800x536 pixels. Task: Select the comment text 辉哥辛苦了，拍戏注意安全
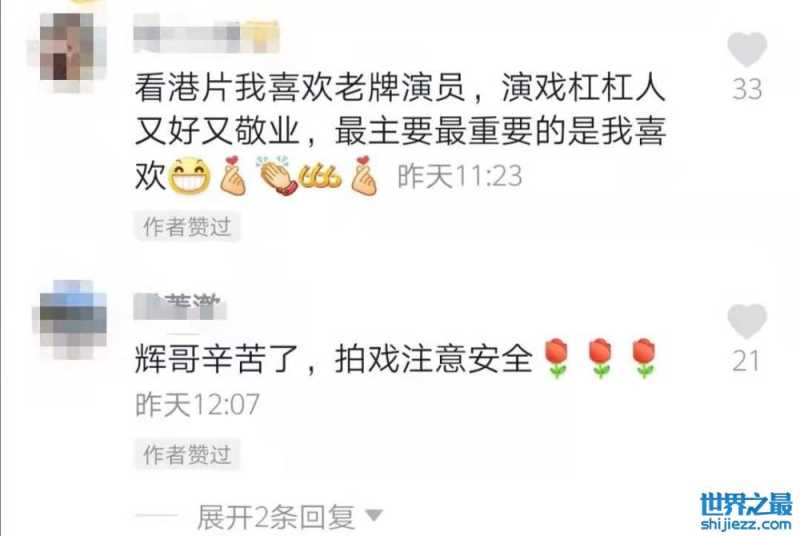334,359
